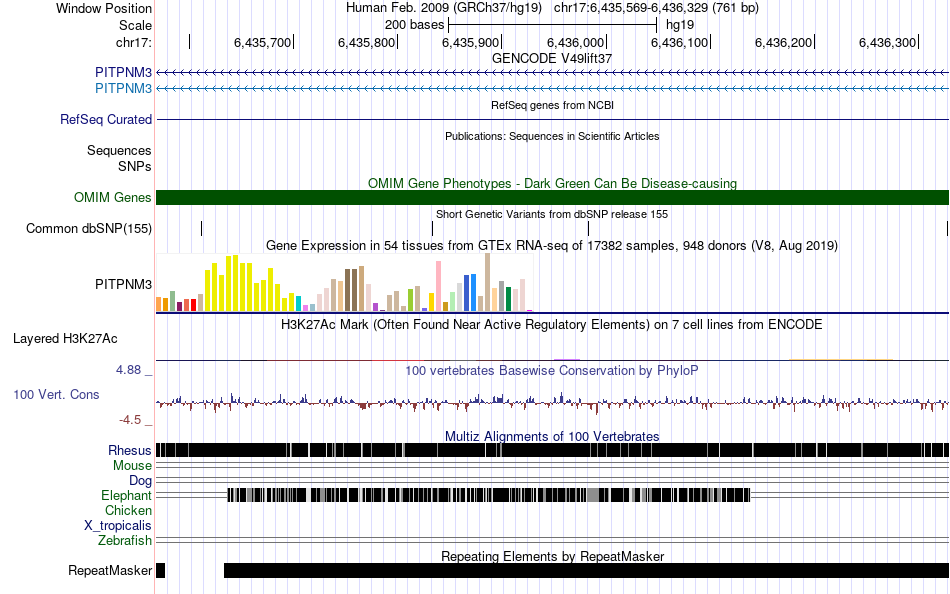This screenshot has width=950, height=594.
Task: Click the 6,435,800 coordinate on ruler
Action: pyautogui.click(x=367, y=42)
